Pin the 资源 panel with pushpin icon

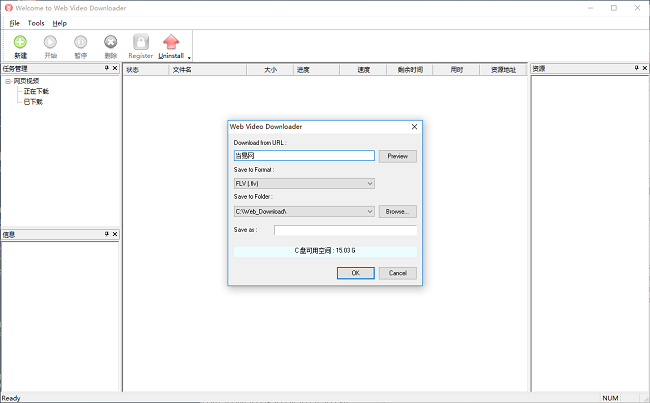click(635, 68)
